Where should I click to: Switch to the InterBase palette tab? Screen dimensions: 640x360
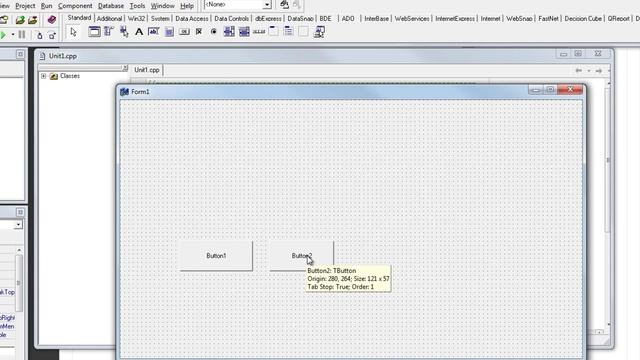point(376,19)
